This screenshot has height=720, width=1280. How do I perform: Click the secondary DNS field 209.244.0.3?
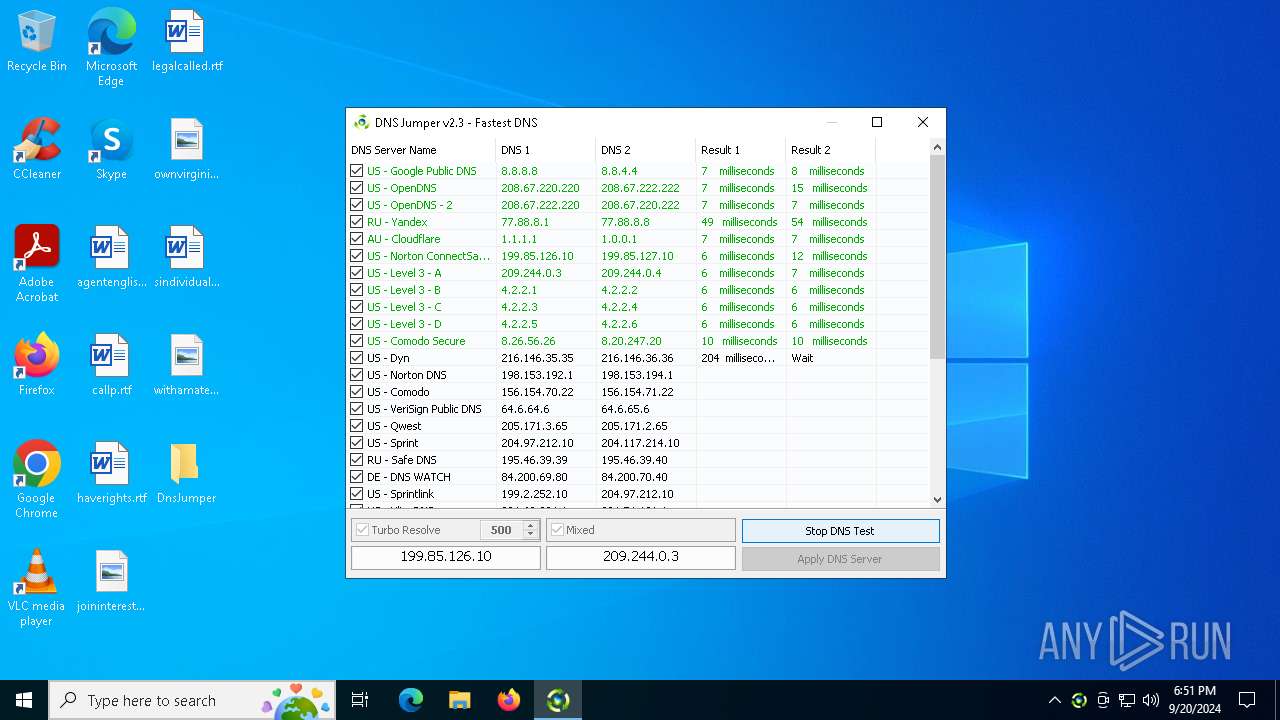pos(641,557)
